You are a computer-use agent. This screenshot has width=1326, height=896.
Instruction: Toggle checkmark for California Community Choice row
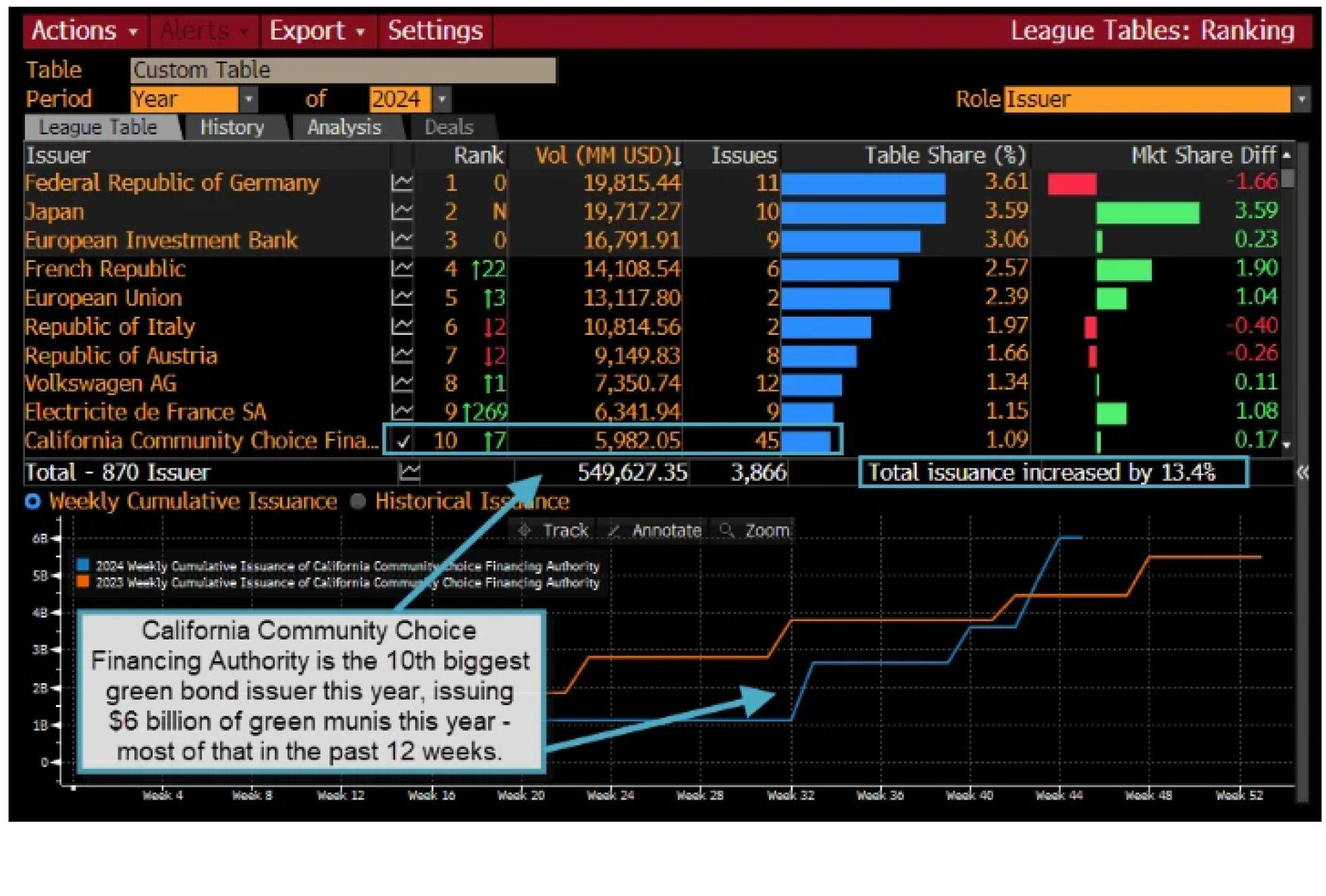point(403,442)
